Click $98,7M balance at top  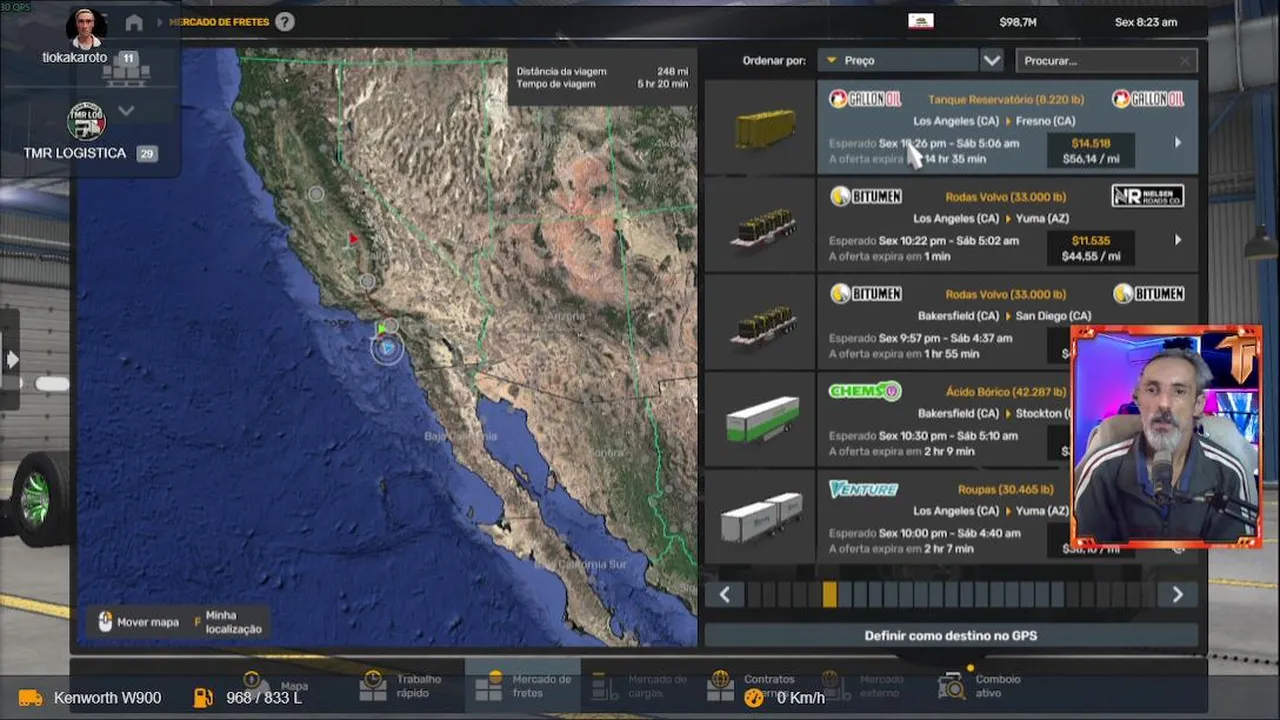[x=1018, y=22]
